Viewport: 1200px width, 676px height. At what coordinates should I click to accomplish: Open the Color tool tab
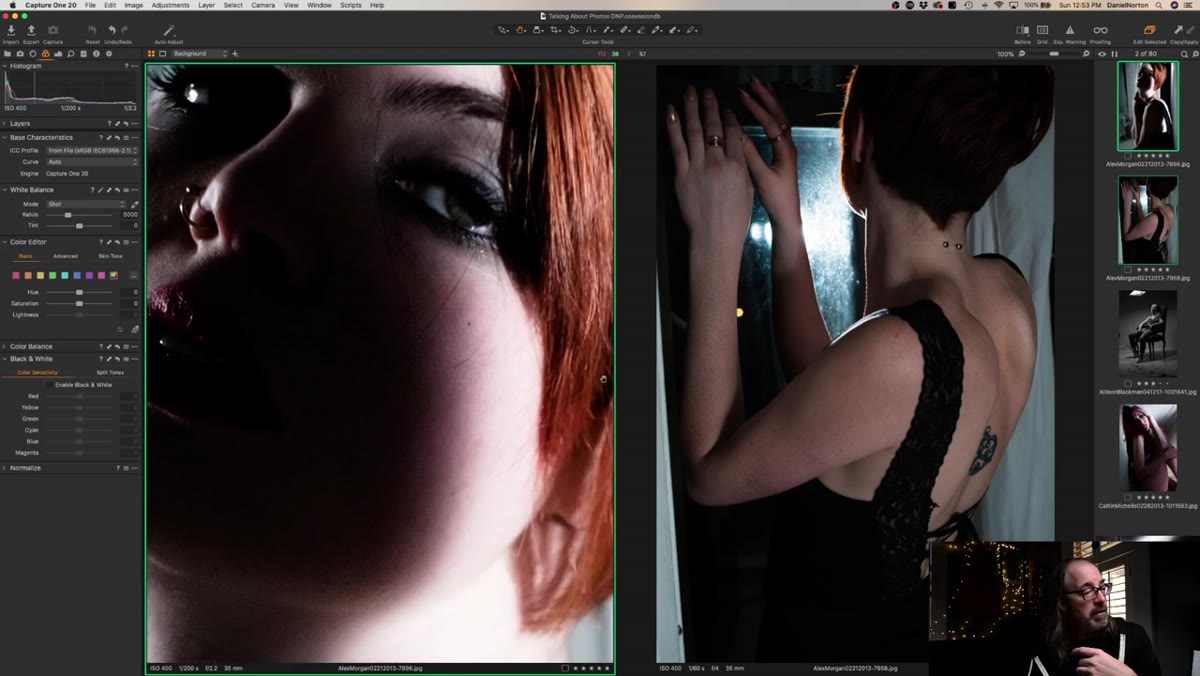(45, 53)
